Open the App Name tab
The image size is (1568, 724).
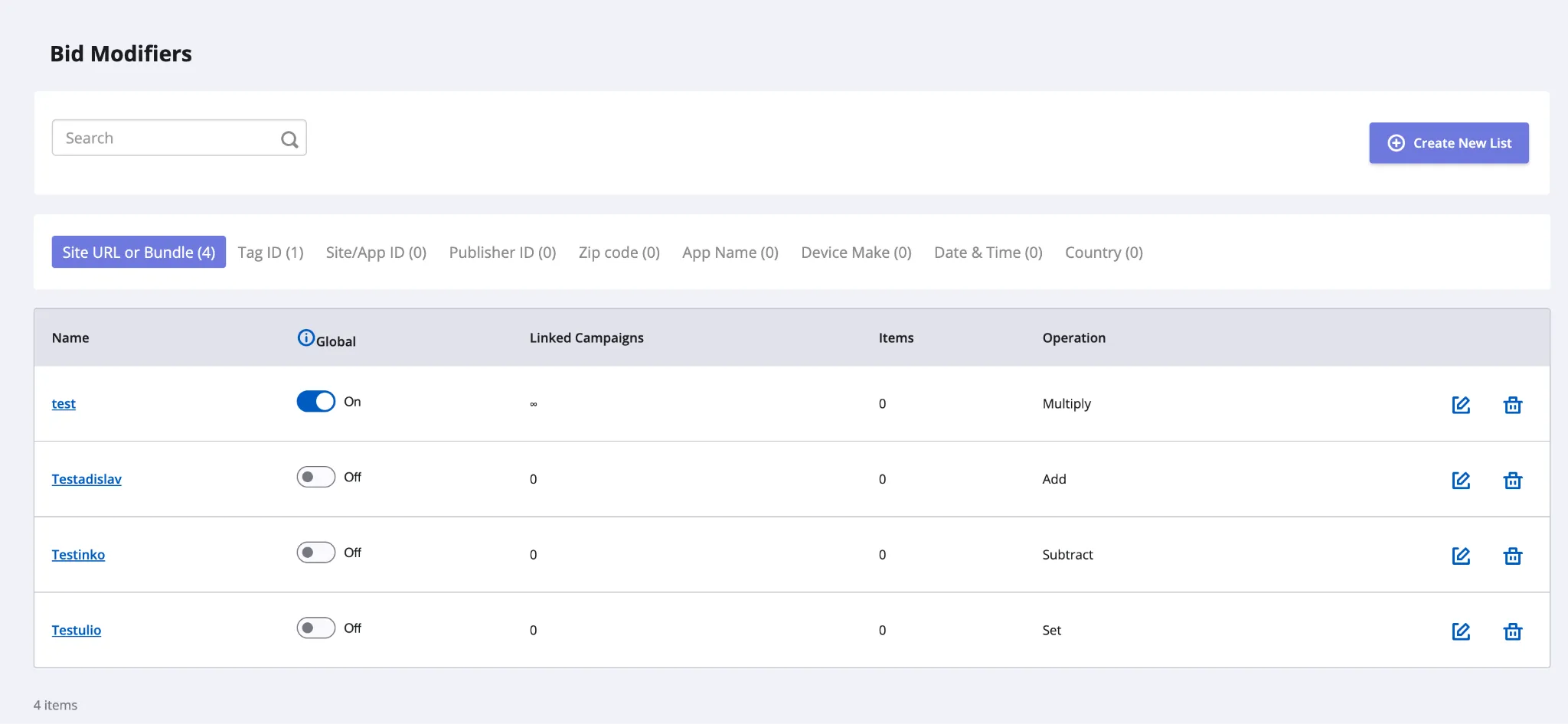[730, 252]
